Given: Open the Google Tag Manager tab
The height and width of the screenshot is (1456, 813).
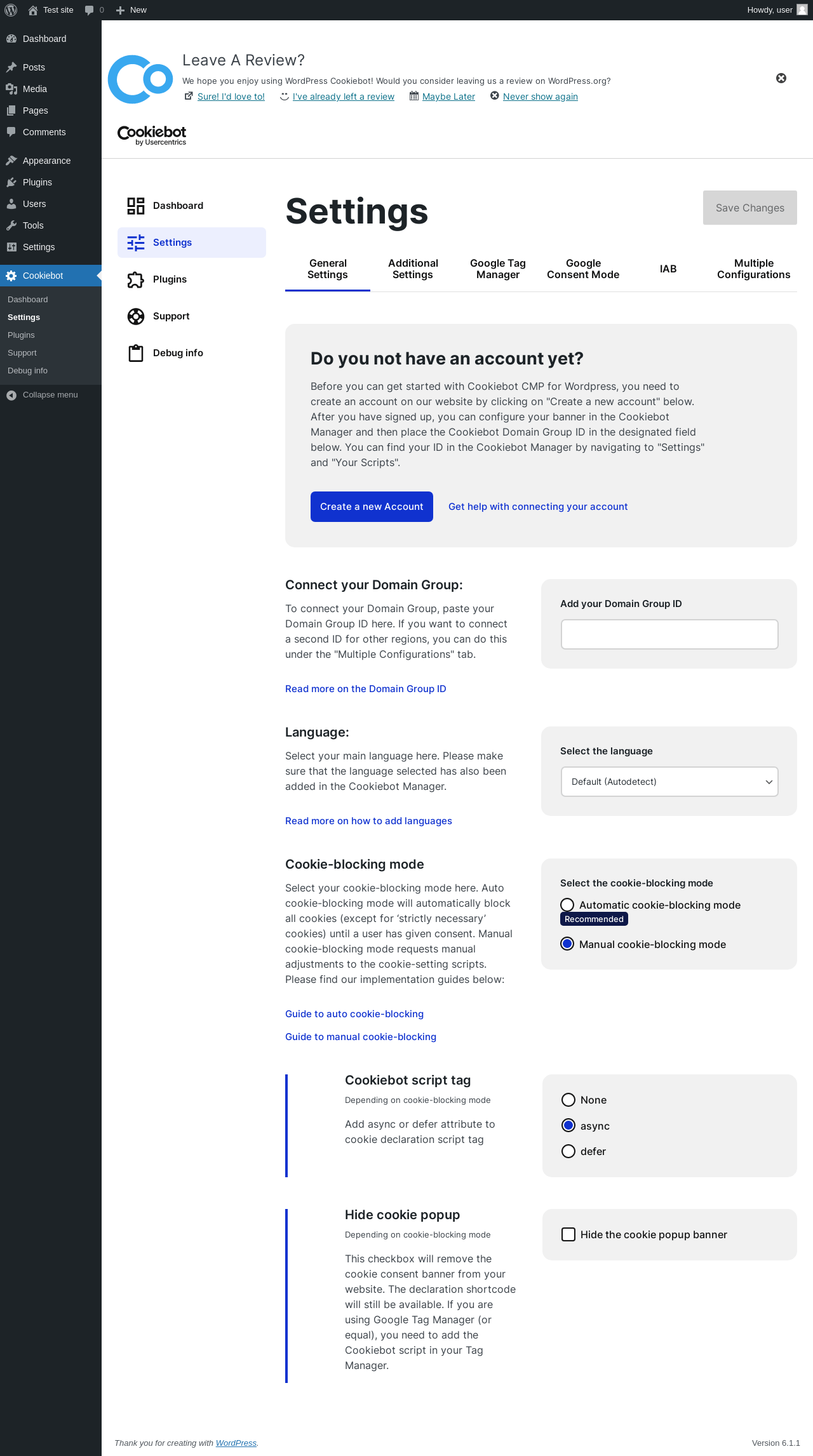Looking at the screenshot, I should (x=498, y=269).
